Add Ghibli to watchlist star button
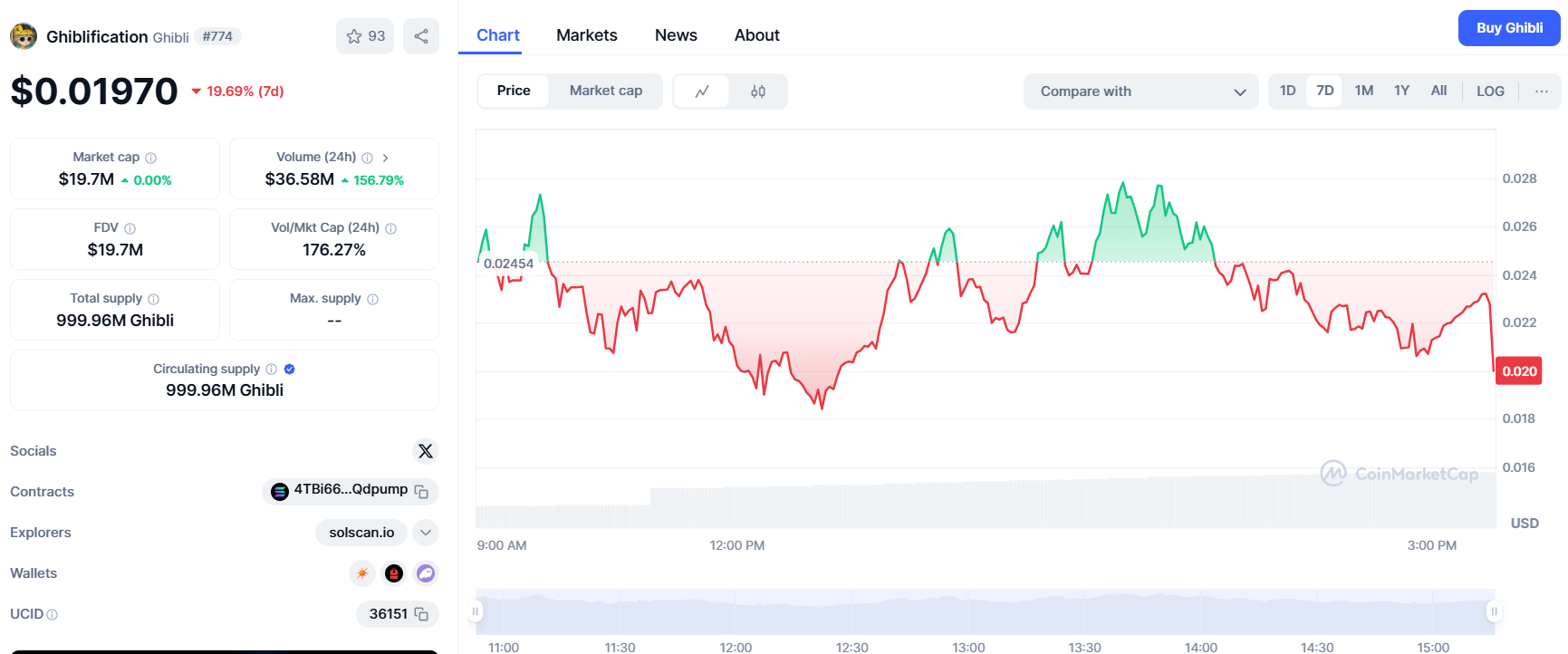Screen dimensions: 1568x654 tap(365, 36)
